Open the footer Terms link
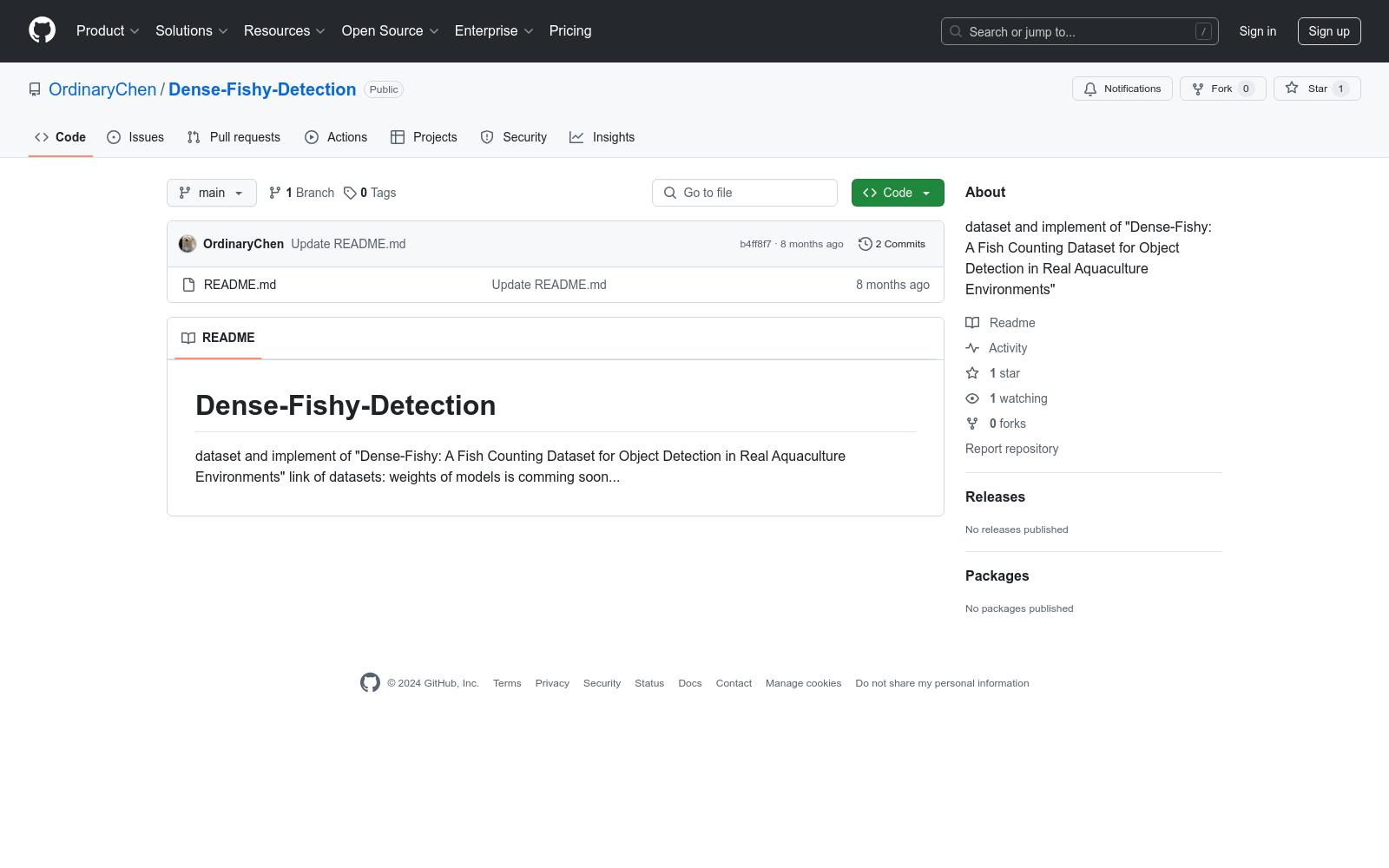Viewport: 1389px width, 868px height. click(507, 683)
